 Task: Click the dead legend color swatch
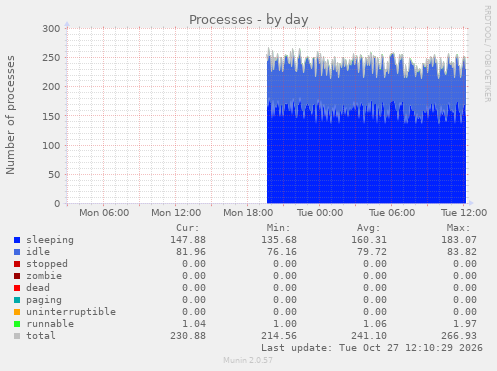point(17,288)
